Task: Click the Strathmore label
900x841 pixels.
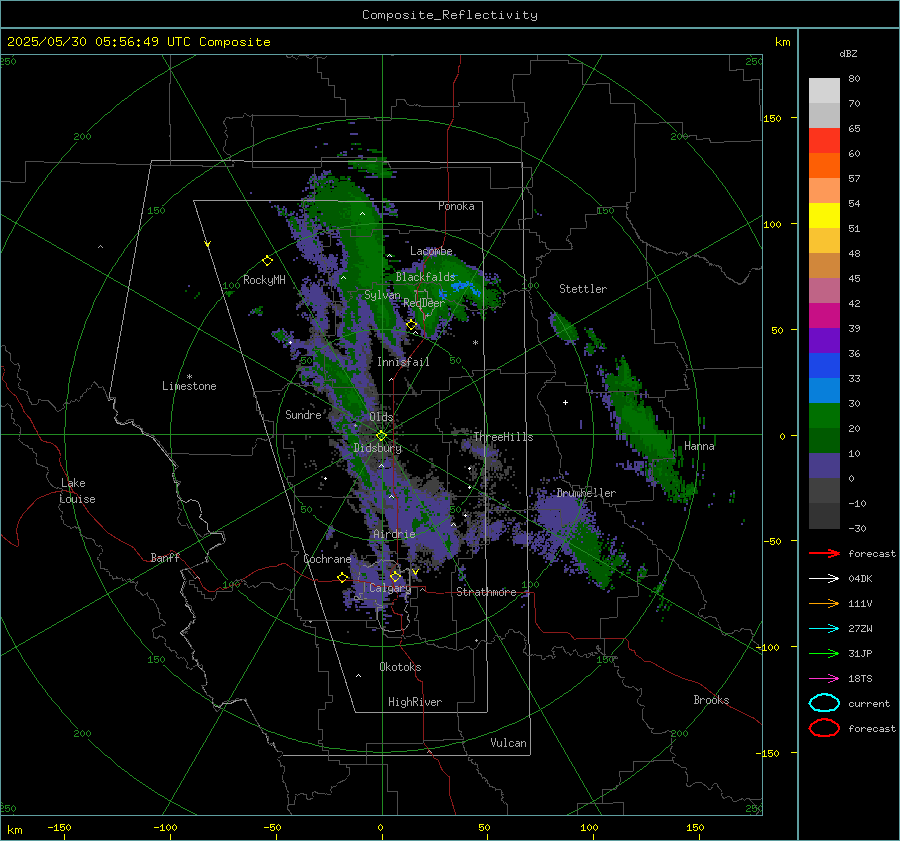Action: pos(486,592)
